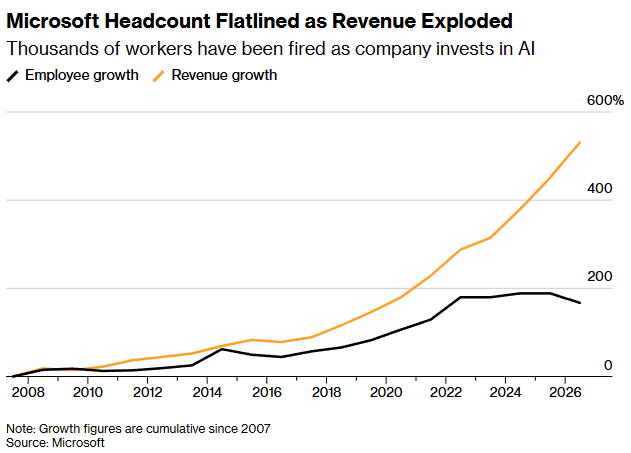Click the 2026 x-axis label
This screenshot has height=453, width=631.
point(565,392)
